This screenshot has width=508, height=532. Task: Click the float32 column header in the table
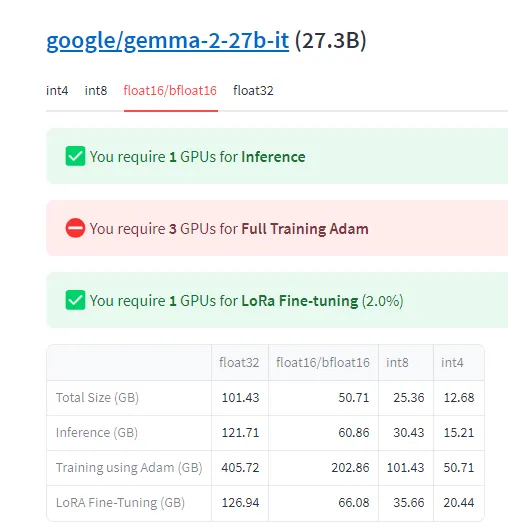coord(239,362)
